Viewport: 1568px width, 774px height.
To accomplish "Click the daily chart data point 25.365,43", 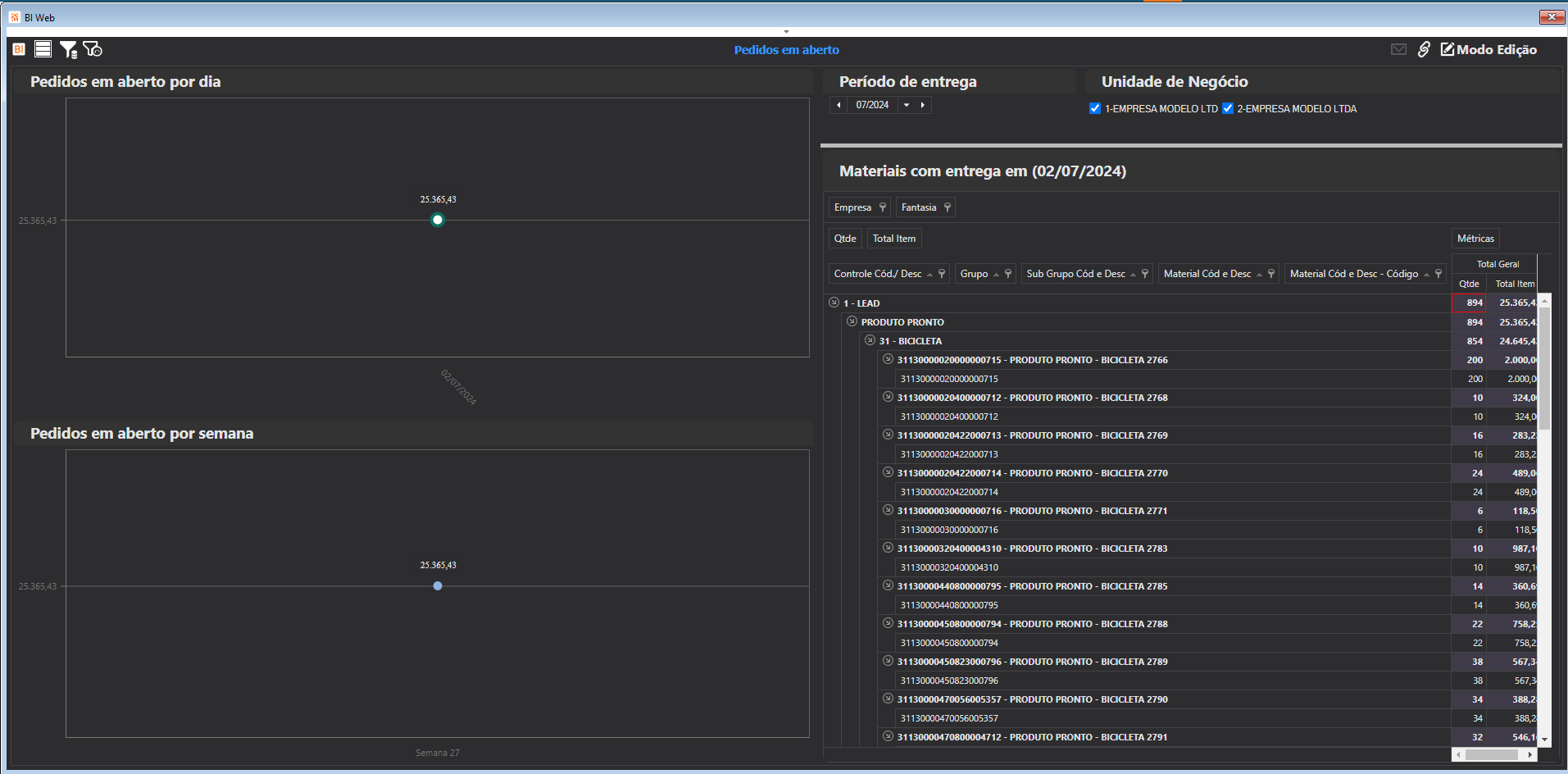I will 438,220.
